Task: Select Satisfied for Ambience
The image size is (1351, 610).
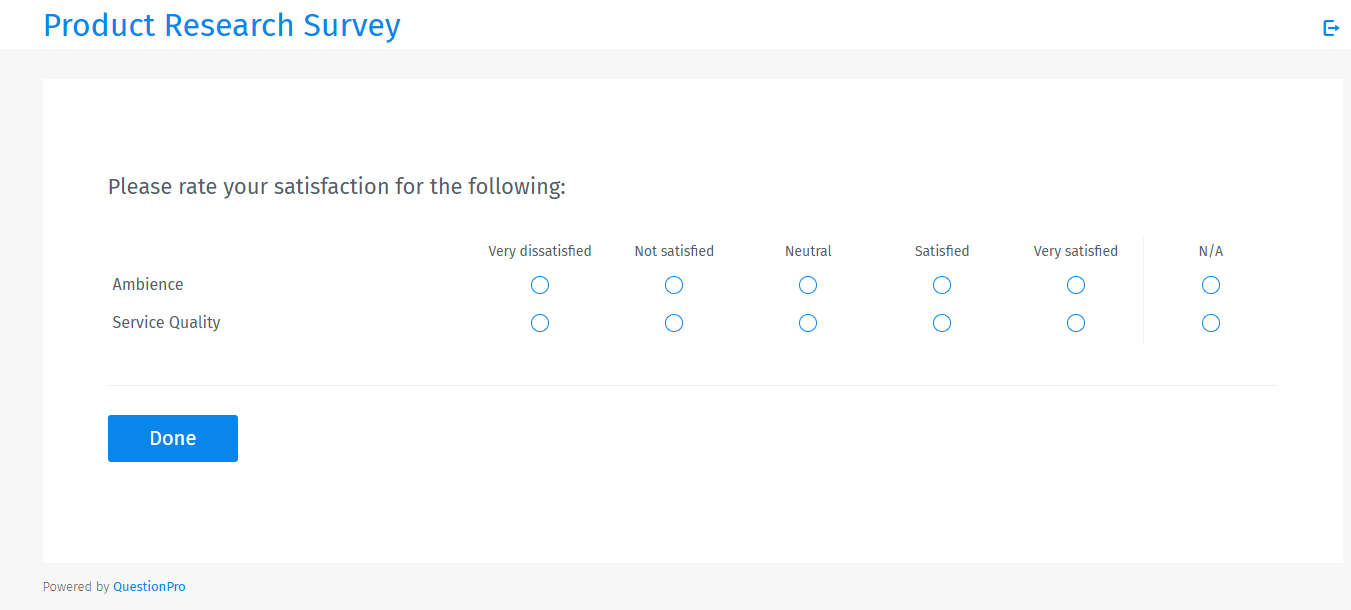Action: 942,285
